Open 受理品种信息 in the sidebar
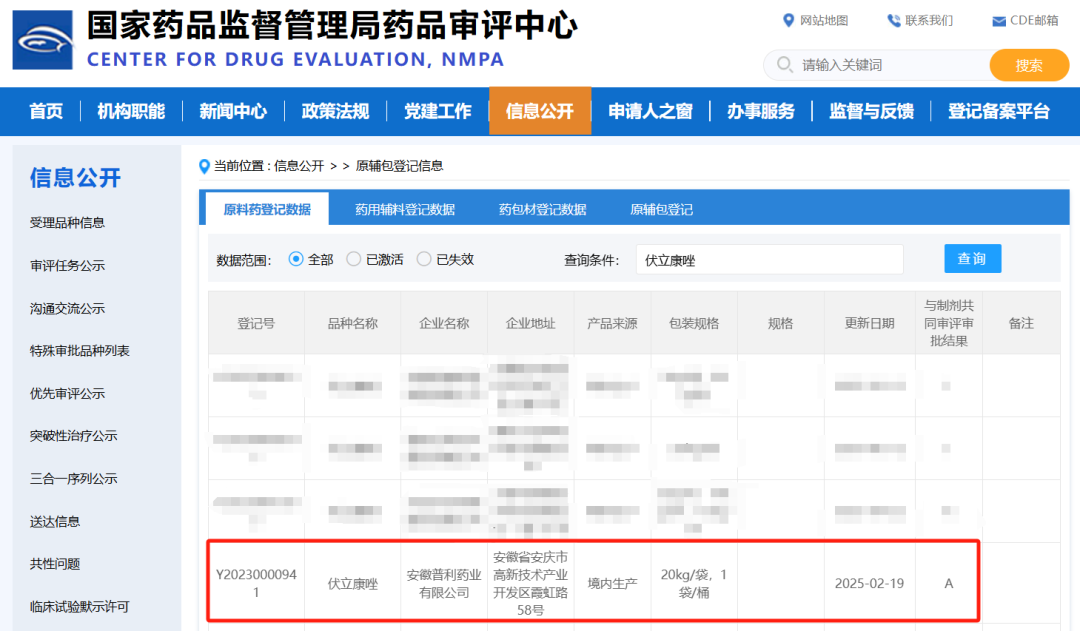This screenshot has height=631, width=1080. 67,223
